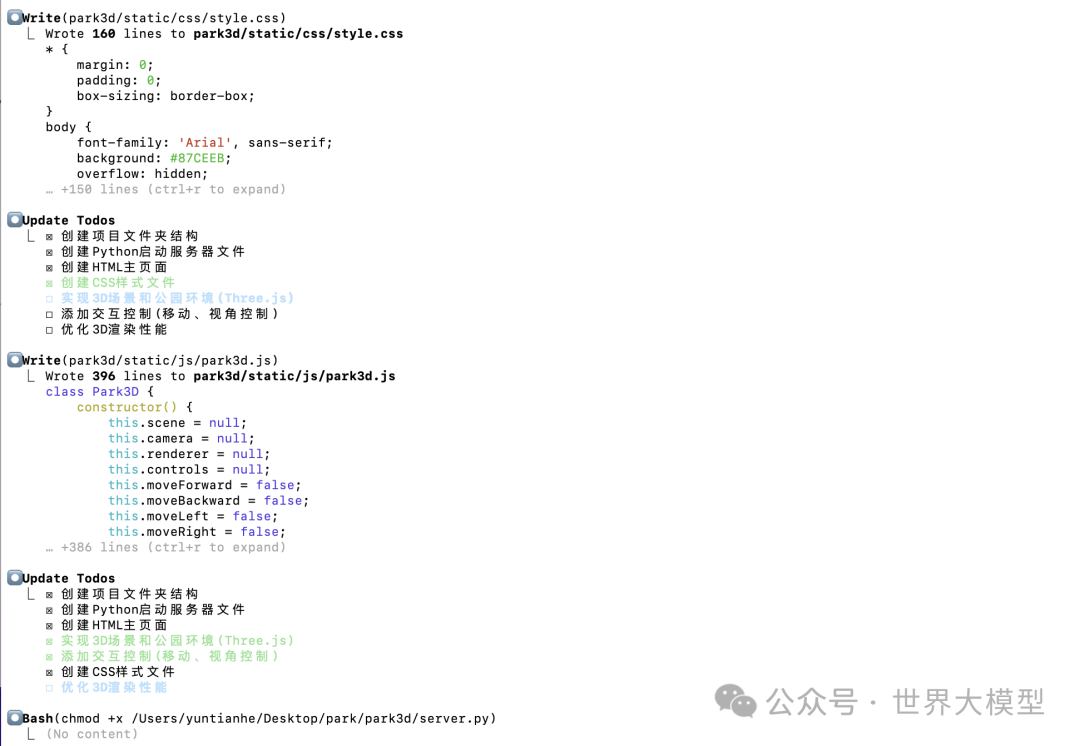1080x746 pixels.
Task: Click the 'this.moveForward = false;' line
Action: [205, 485]
